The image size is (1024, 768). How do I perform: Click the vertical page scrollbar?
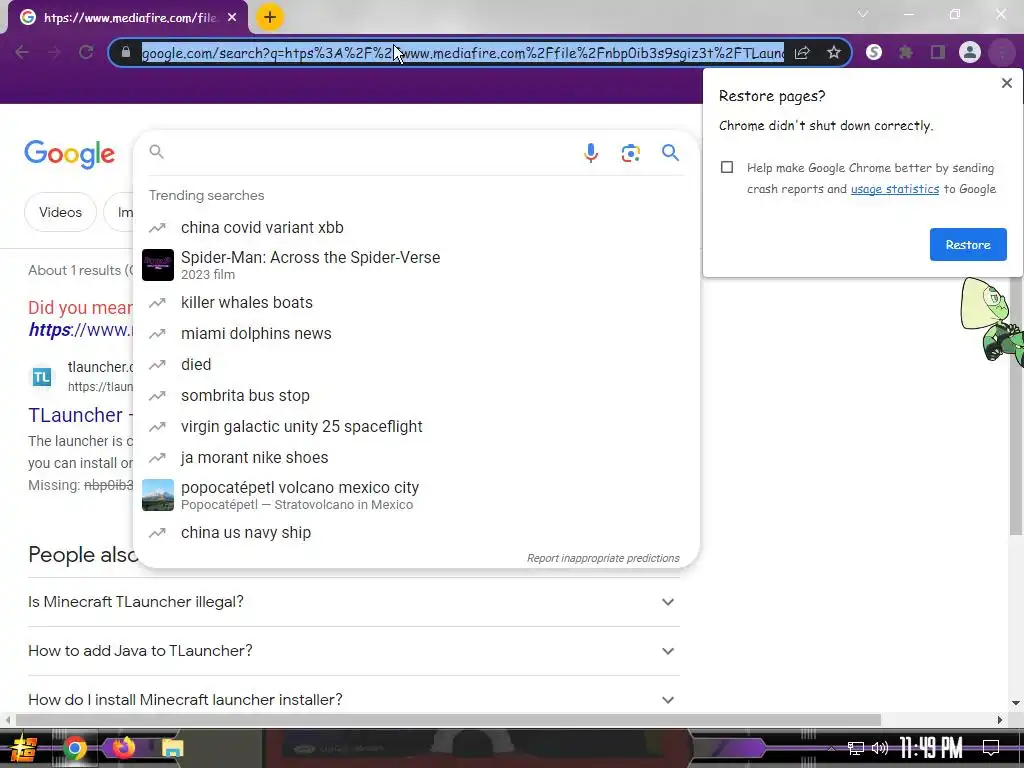click(x=1016, y=405)
